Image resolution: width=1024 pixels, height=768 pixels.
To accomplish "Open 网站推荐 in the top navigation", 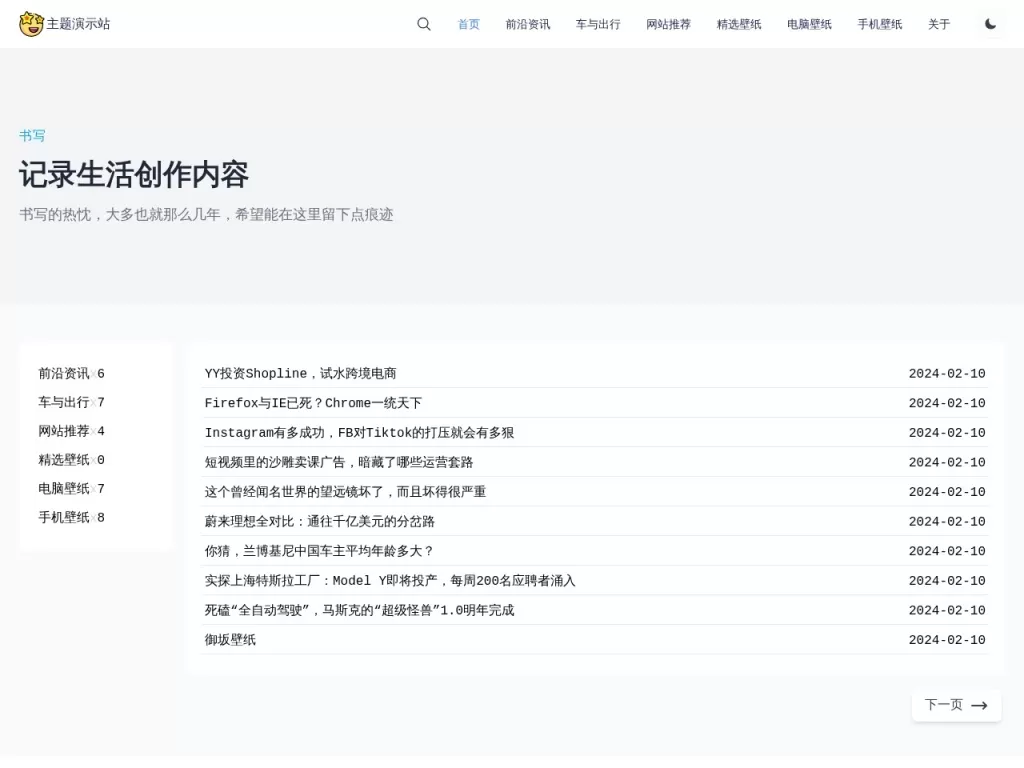I will (668, 24).
